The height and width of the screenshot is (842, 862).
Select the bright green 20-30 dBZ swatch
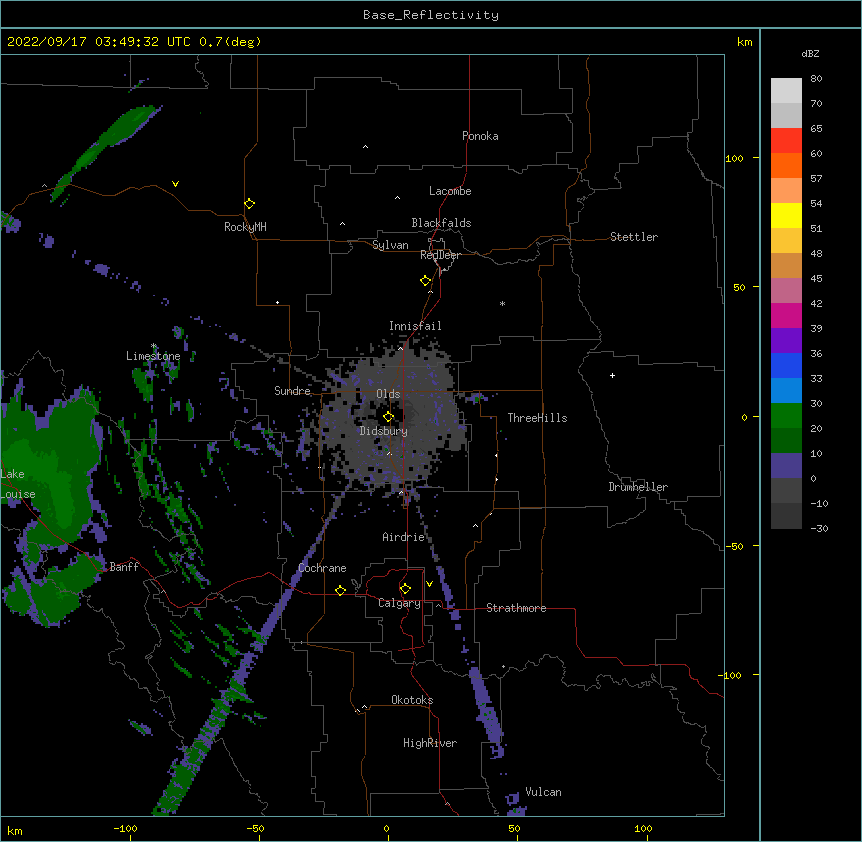click(786, 416)
